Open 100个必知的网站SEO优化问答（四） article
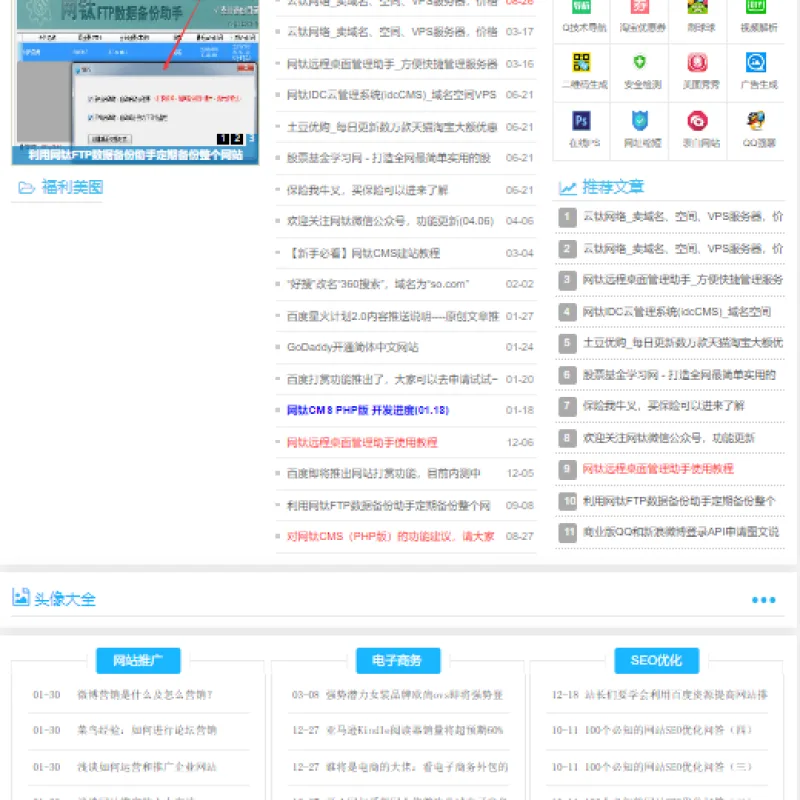 (x=668, y=731)
